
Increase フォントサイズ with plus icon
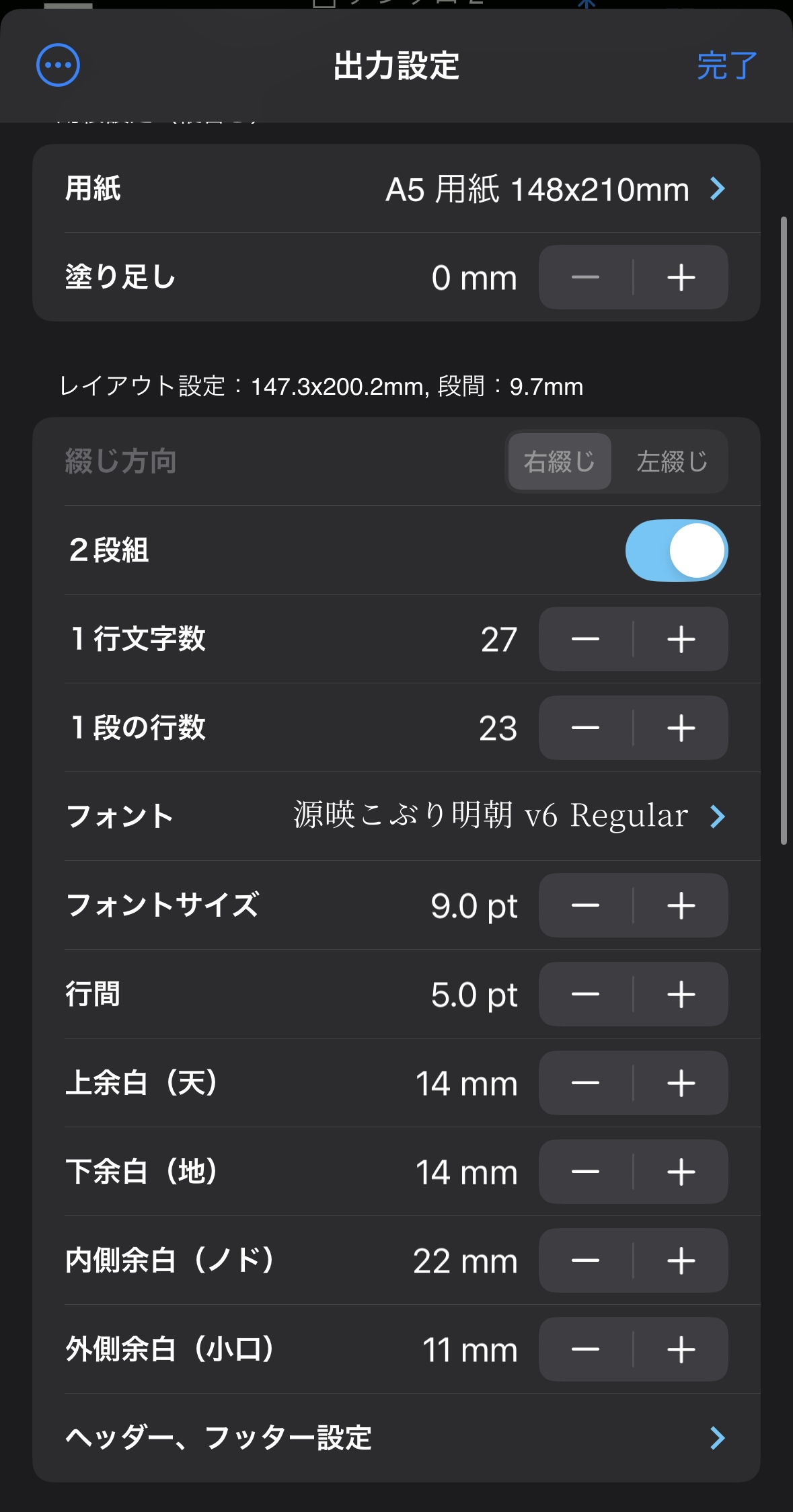coord(681,905)
